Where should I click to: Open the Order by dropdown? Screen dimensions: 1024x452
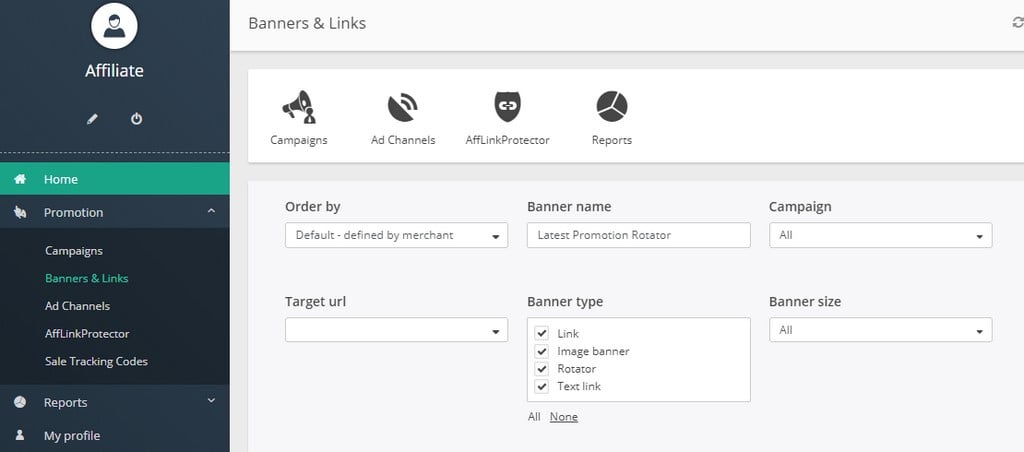[396, 236]
